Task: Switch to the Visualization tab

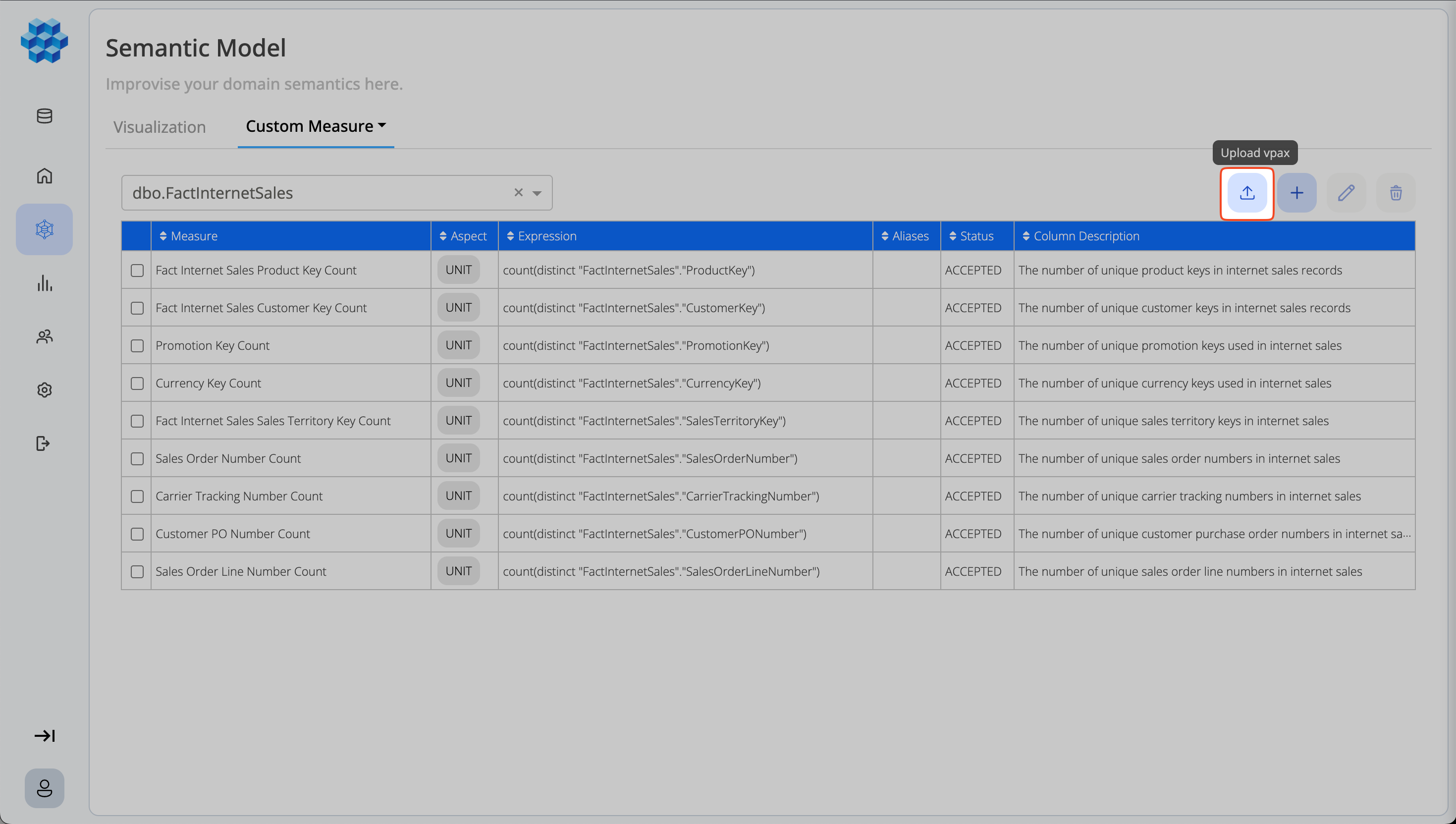Action: coord(159,126)
